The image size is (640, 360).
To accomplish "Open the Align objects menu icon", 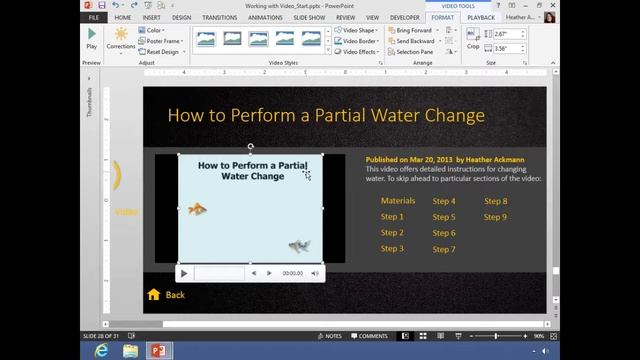I will click(450, 30).
